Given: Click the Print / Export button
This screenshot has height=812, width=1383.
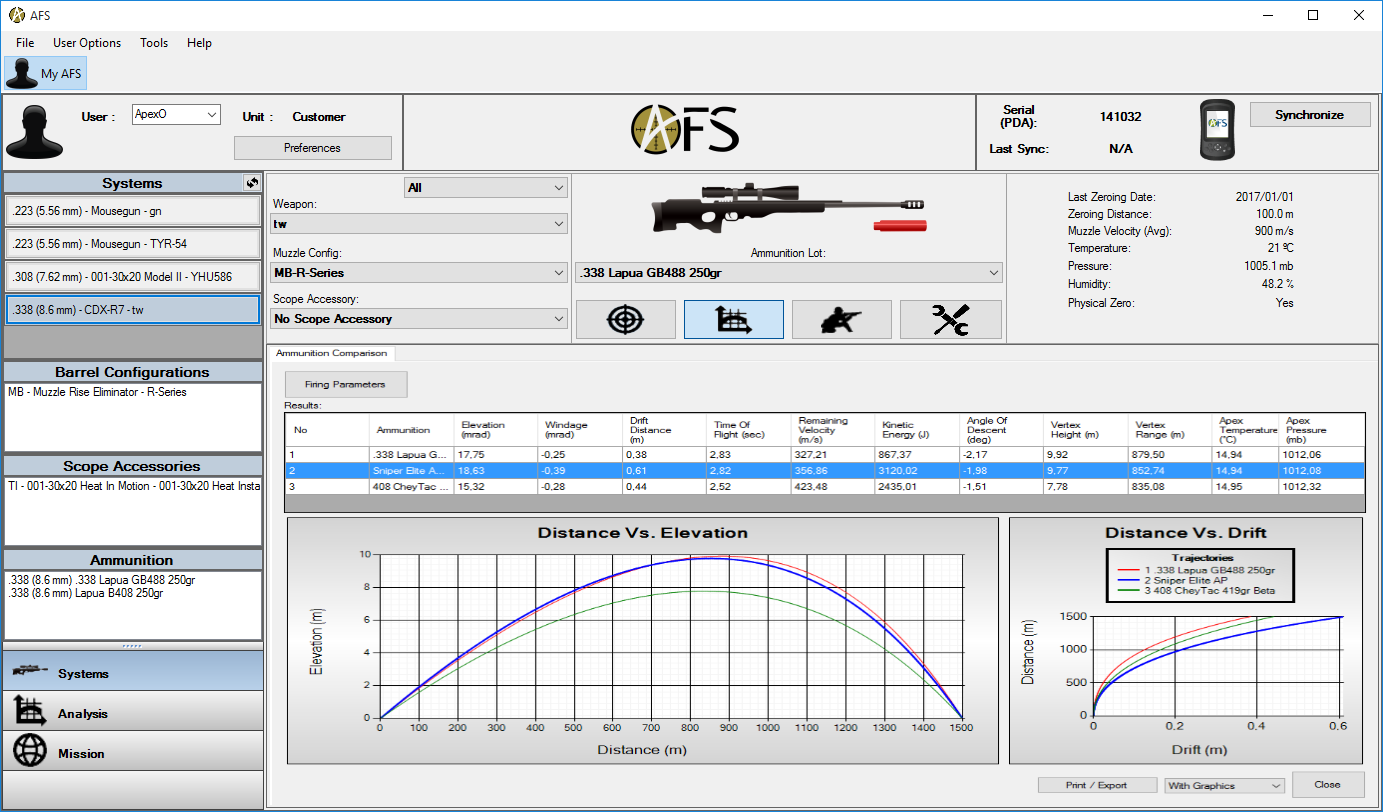Looking at the screenshot, I should [1096, 785].
